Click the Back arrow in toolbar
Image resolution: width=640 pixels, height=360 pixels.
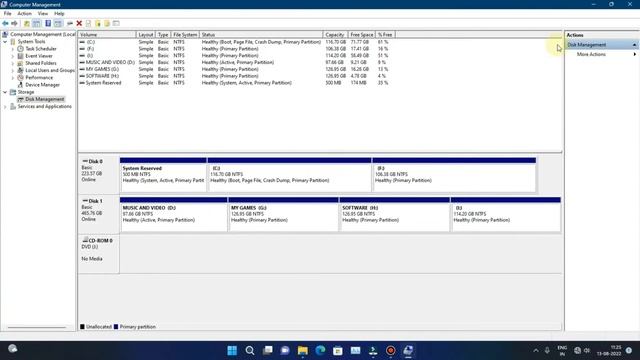5,24
